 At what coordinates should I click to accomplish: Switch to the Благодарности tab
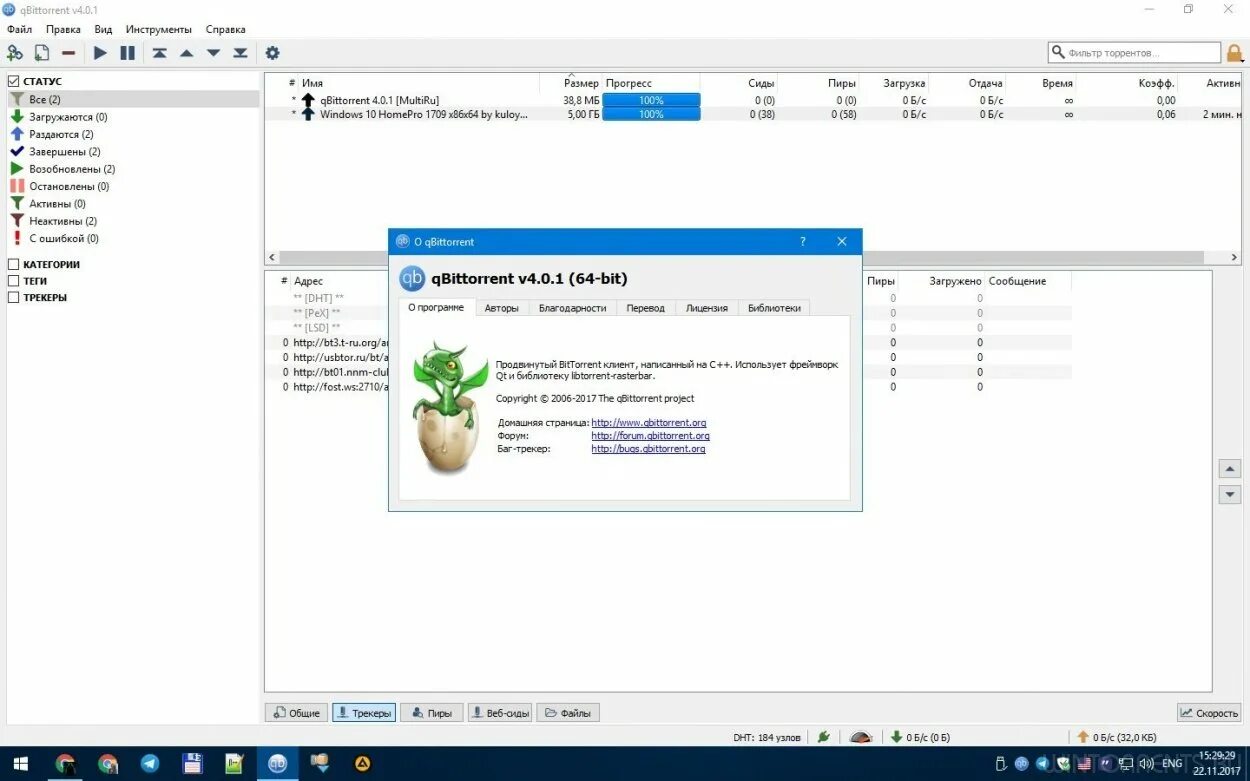573,308
